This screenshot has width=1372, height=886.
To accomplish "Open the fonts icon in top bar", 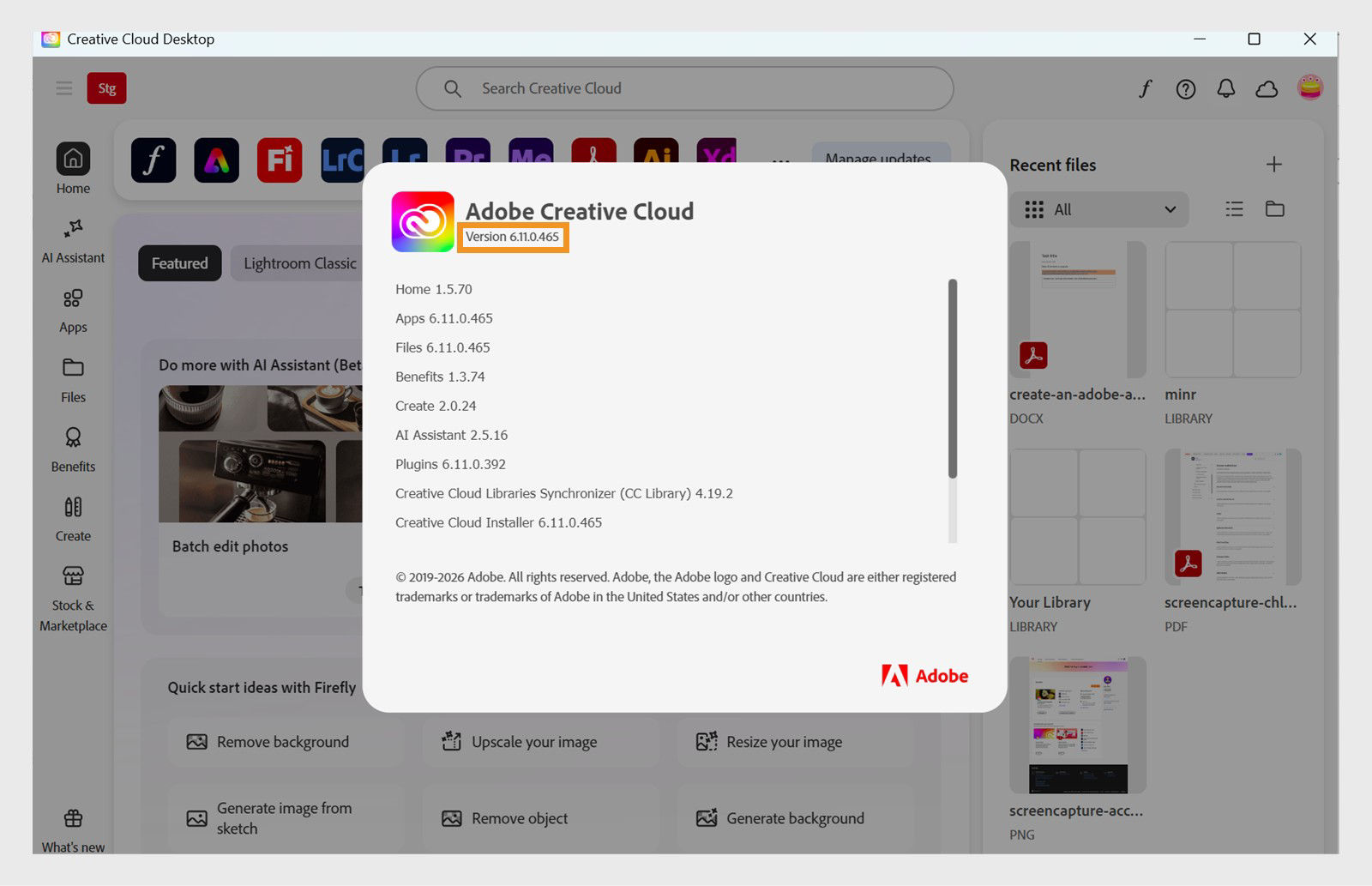I will point(1145,88).
